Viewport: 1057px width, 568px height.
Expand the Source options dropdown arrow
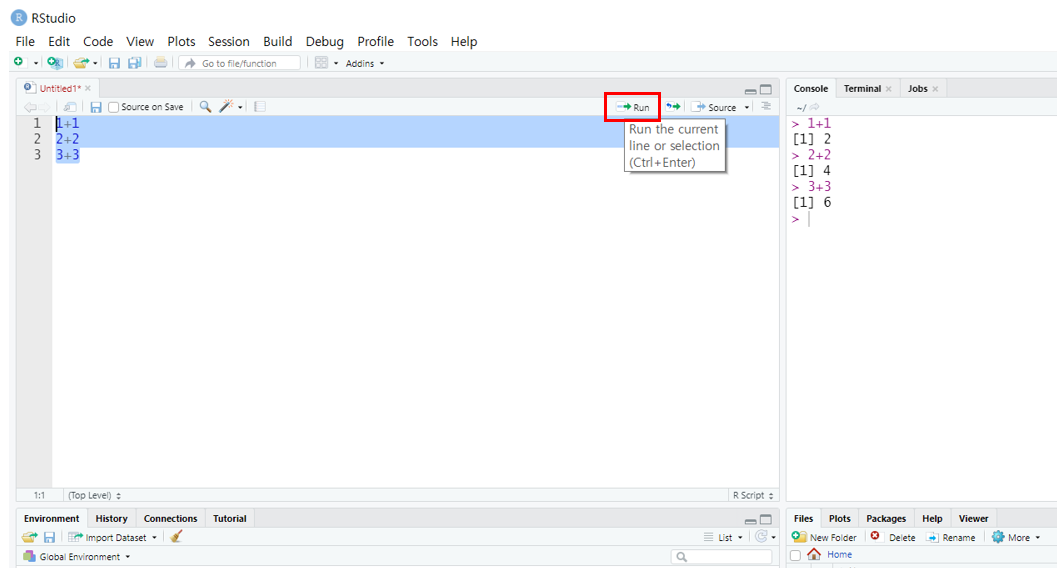pos(747,108)
